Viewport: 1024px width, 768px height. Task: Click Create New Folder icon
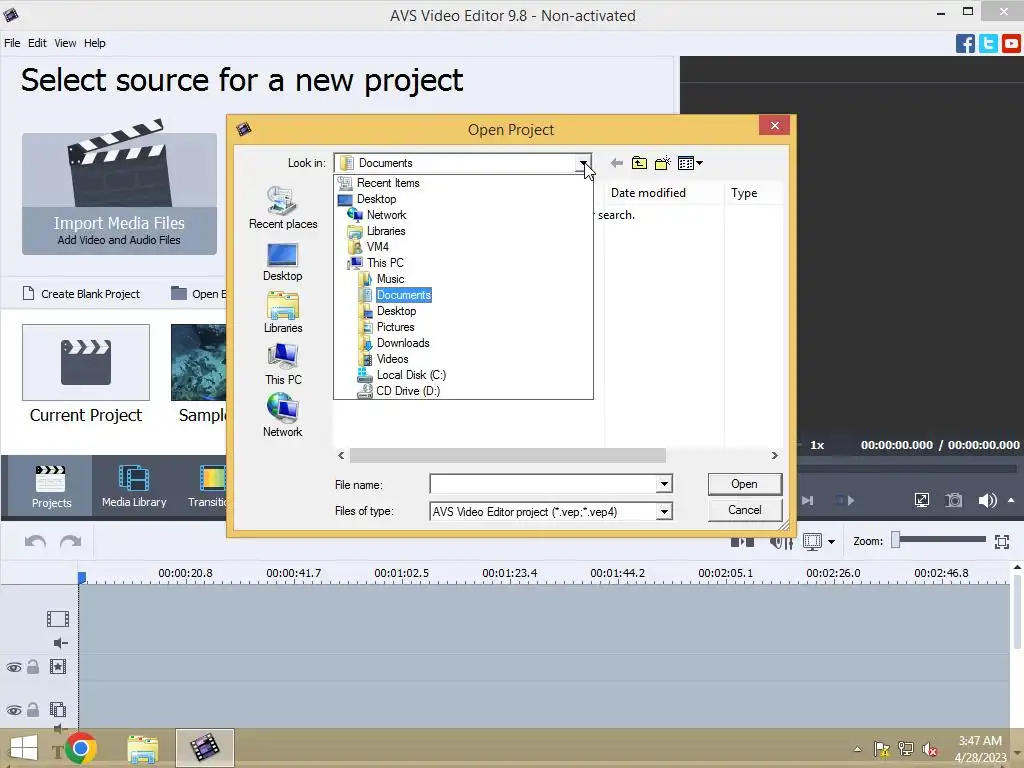click(662, 163)
